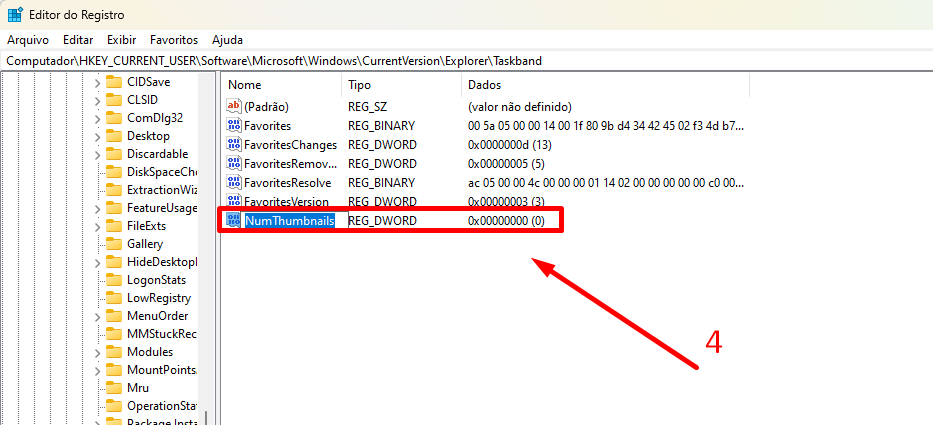Image resolution: width=933 pixels, height=425 pixels.
Task: Open the Favoritos menu
Action: [x=174, y=40]
